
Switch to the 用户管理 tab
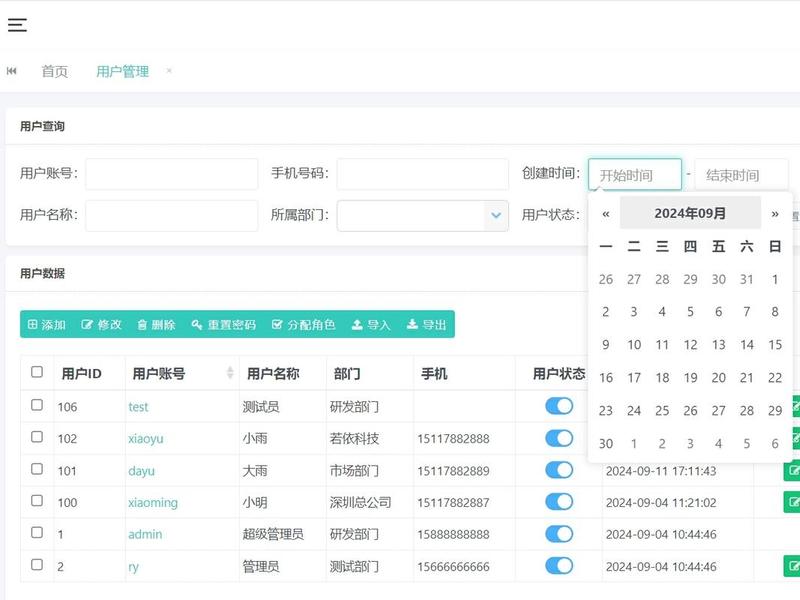pyautogui.click(x=122, y=71)
